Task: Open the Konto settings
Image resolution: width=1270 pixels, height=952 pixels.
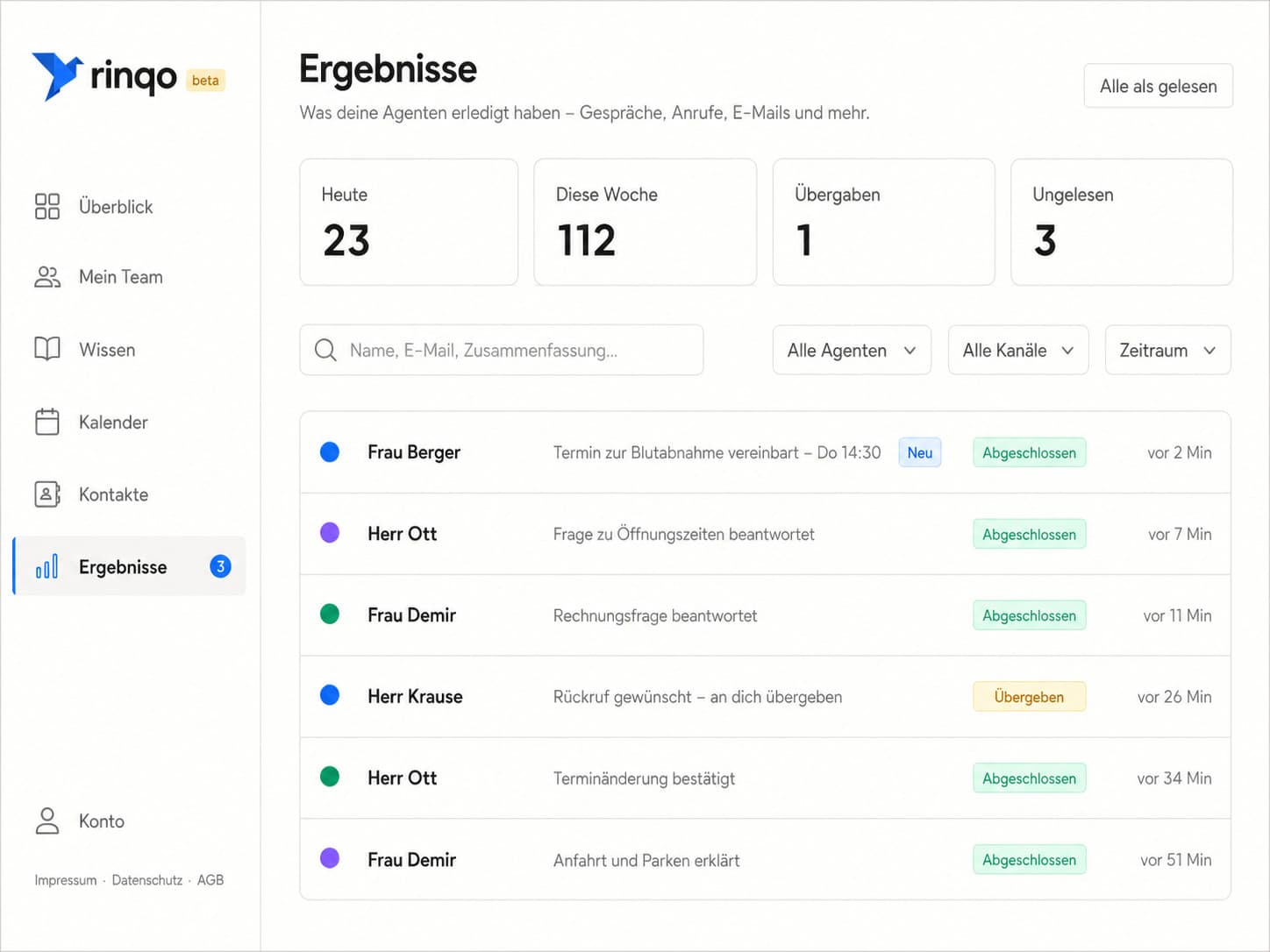Action: pos(129,821)
